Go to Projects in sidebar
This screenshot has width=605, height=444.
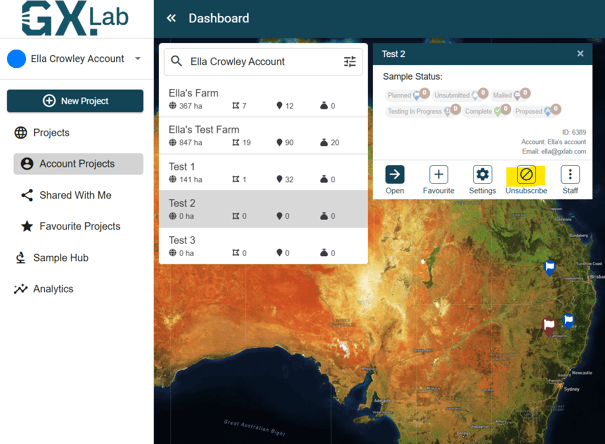pos(51,133)
